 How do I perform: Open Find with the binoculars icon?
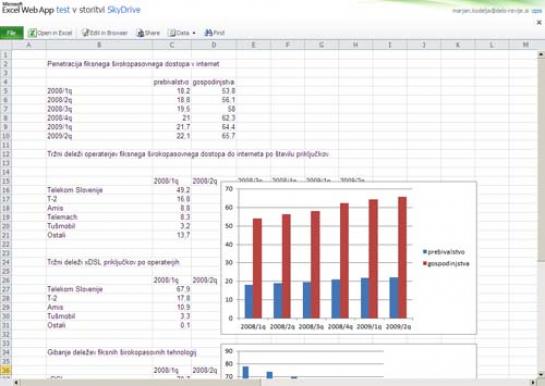pos(209,33)
